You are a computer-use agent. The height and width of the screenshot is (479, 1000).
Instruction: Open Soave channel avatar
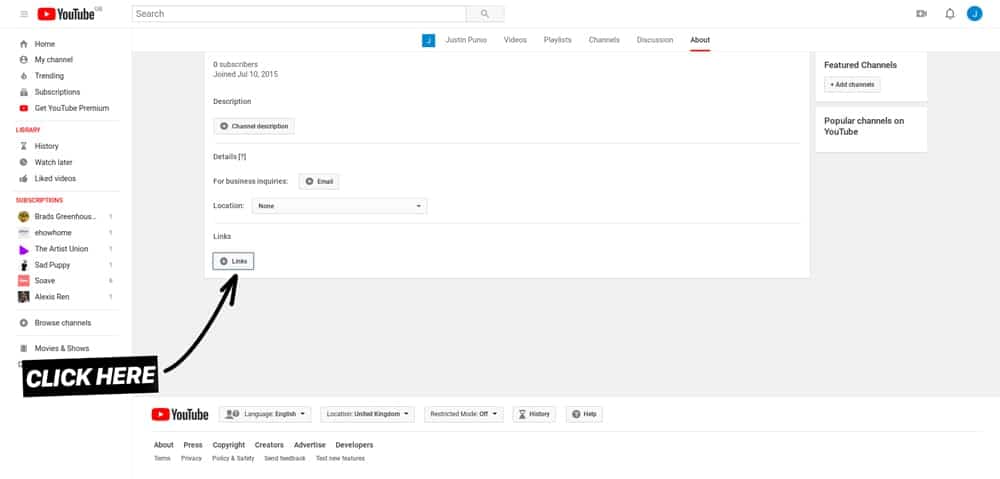(24, 281)
